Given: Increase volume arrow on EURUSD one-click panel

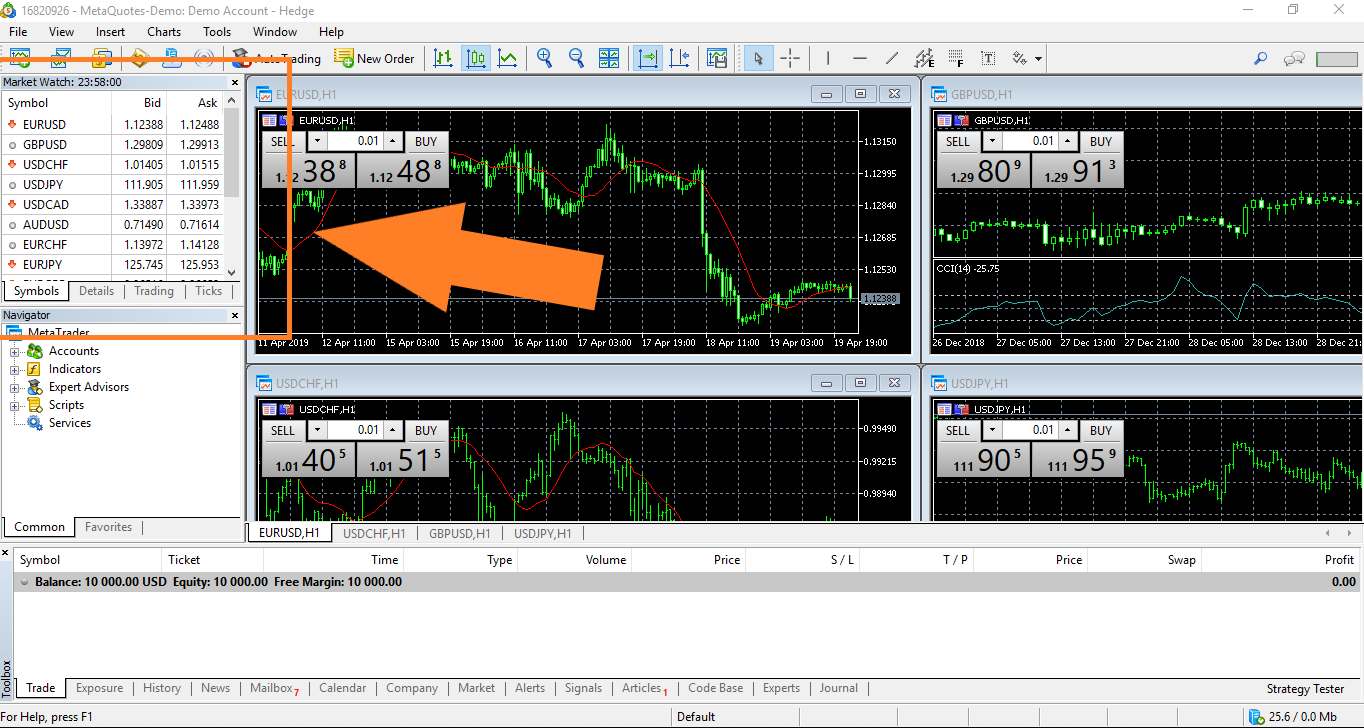Looking at the screenshot, I should [394, 142].
